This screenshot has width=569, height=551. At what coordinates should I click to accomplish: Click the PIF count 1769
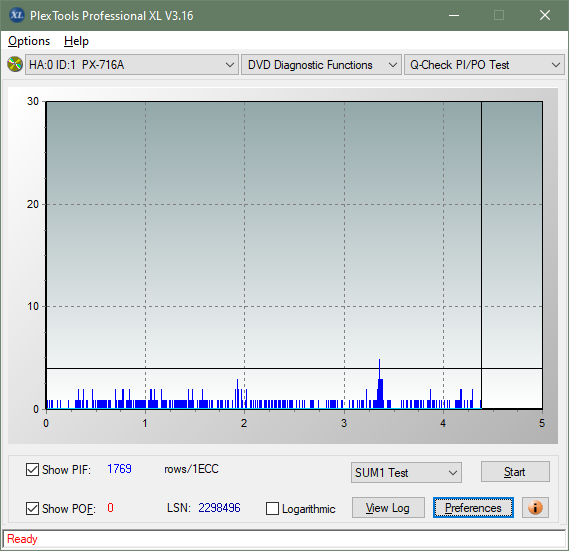119,469
